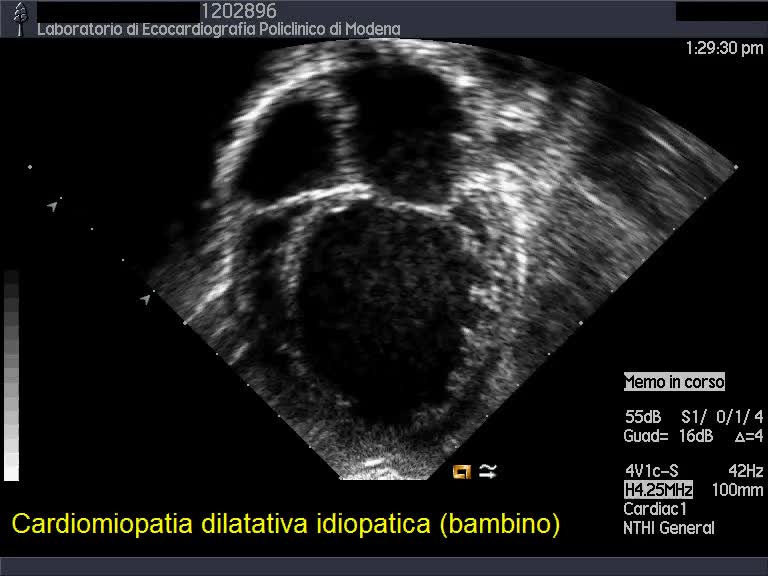Click the NTHI General label

click(669, 528)
